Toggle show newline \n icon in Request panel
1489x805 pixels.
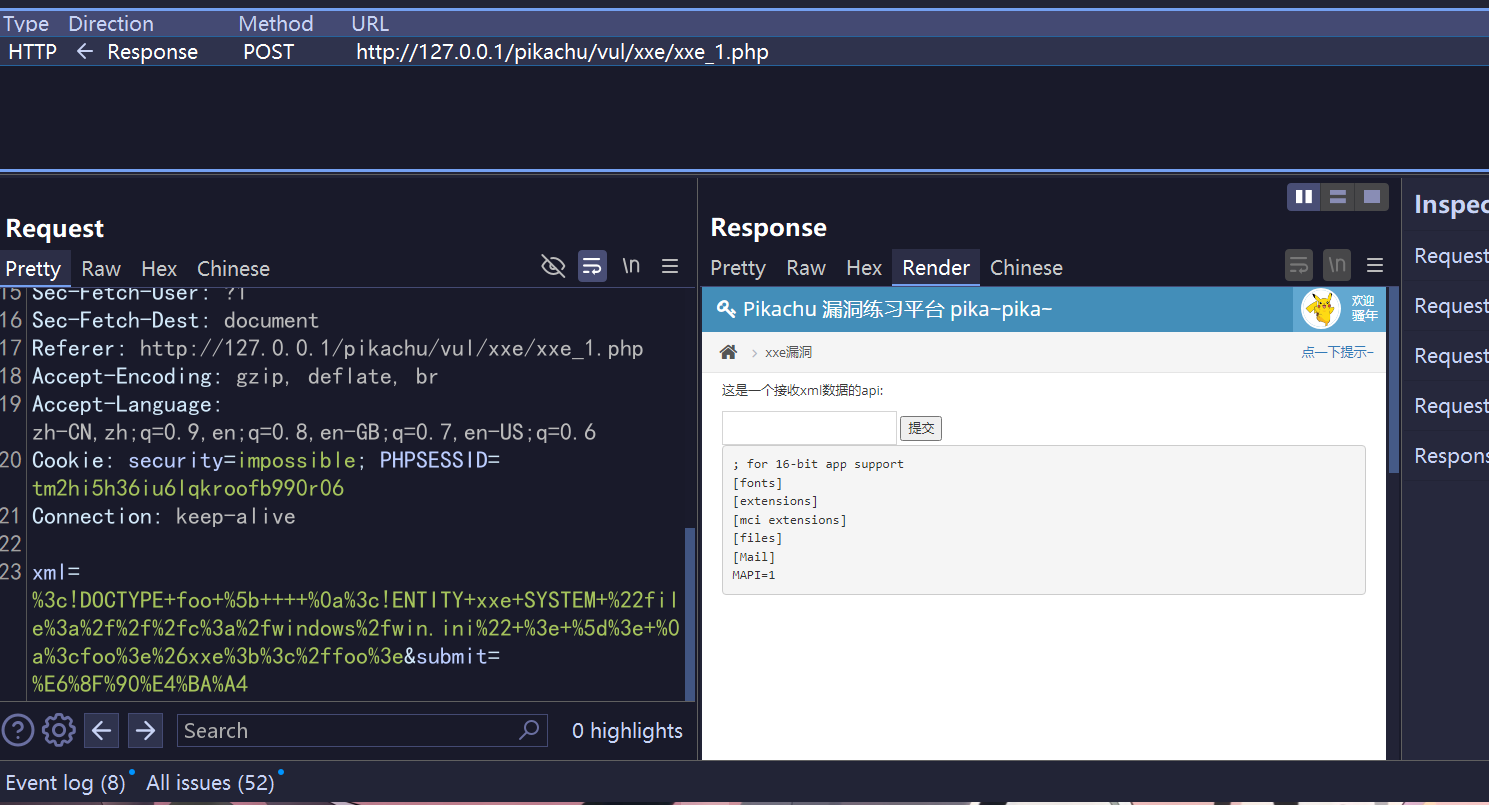[631, 266]
